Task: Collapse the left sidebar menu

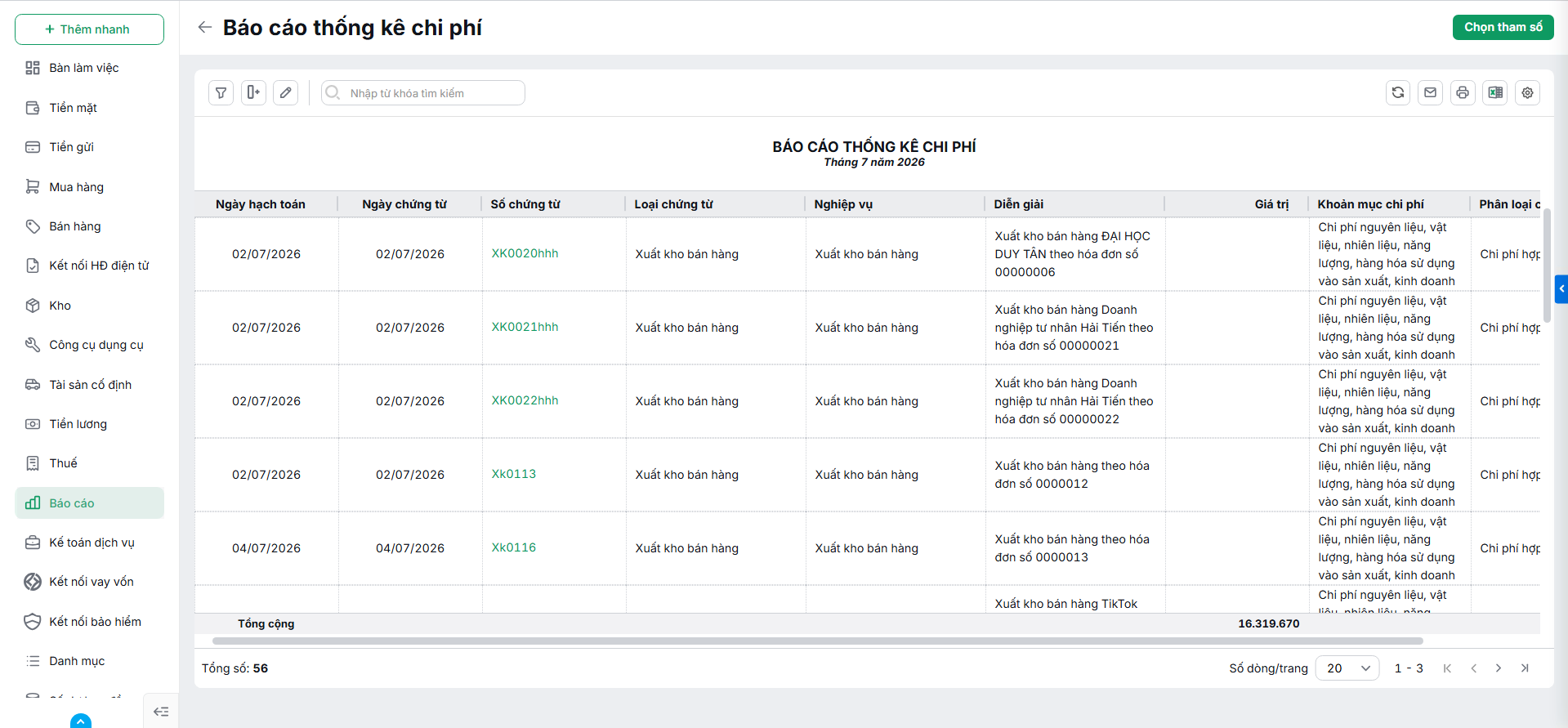Action: coord(161,712)
